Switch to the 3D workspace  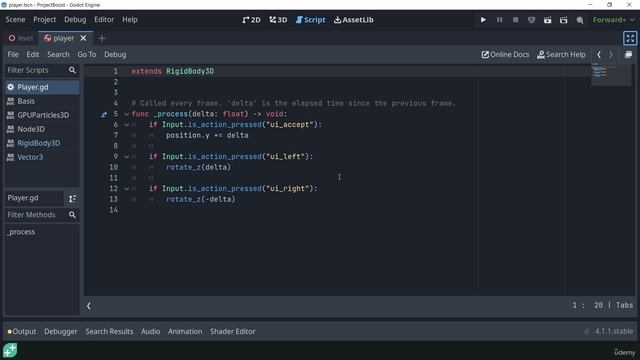[x=278, y=20]
